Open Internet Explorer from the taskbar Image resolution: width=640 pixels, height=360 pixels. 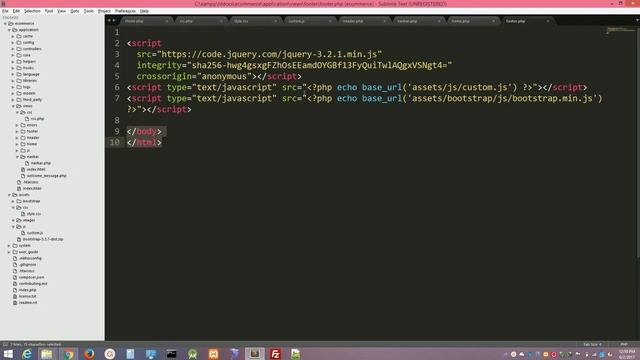(x=27, y=354)
